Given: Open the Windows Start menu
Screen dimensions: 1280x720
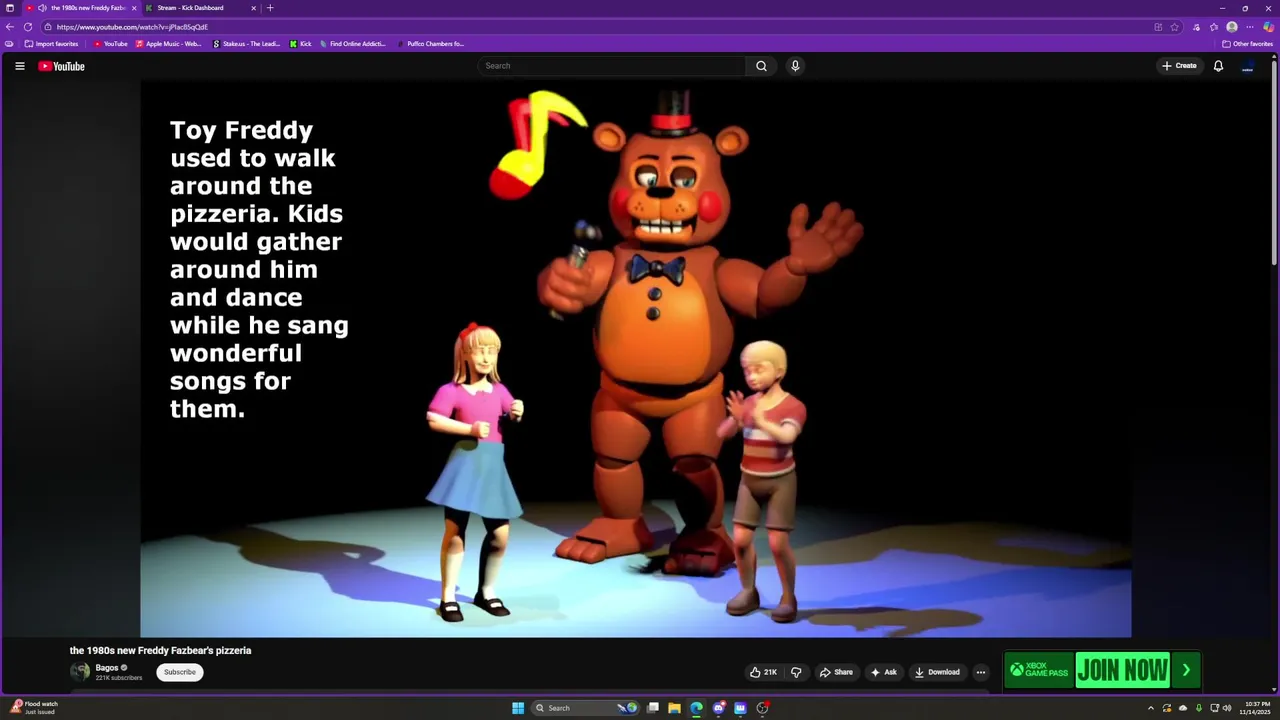Looking at the screenshot, I should pyautogui.click(x=518, y=708).
